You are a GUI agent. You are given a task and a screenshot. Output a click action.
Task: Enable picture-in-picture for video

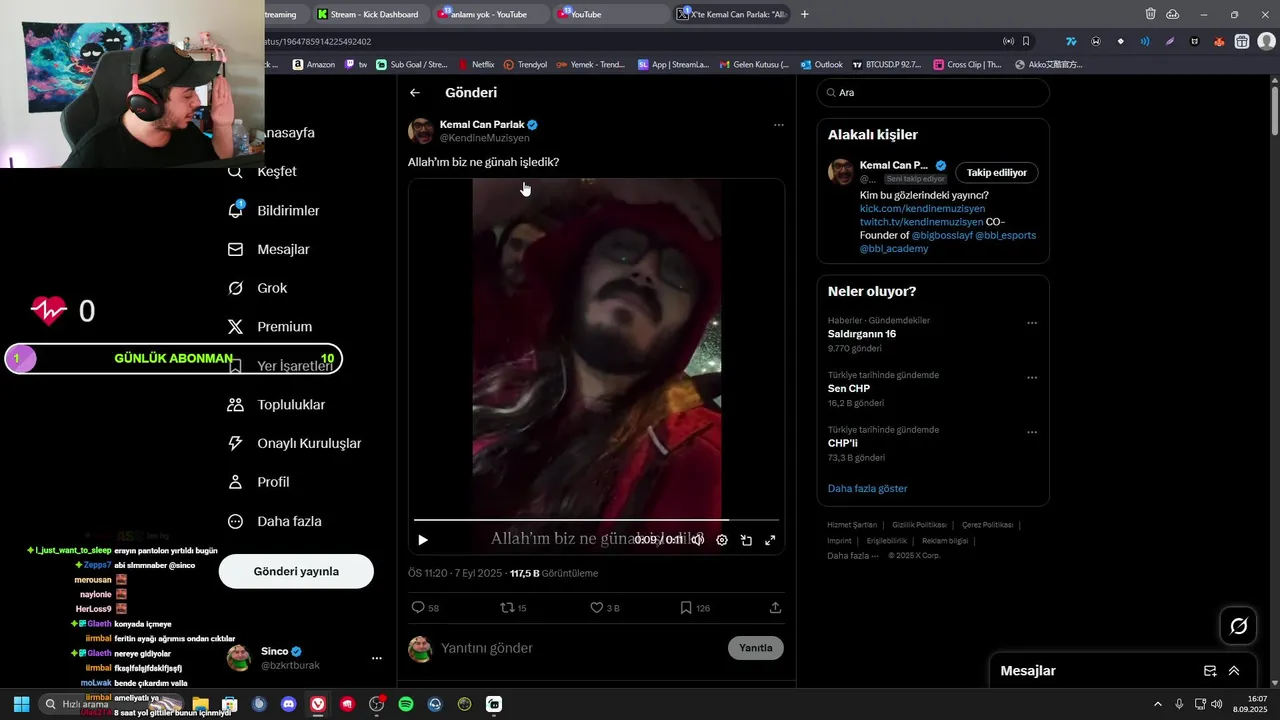(x=746, y=540)
